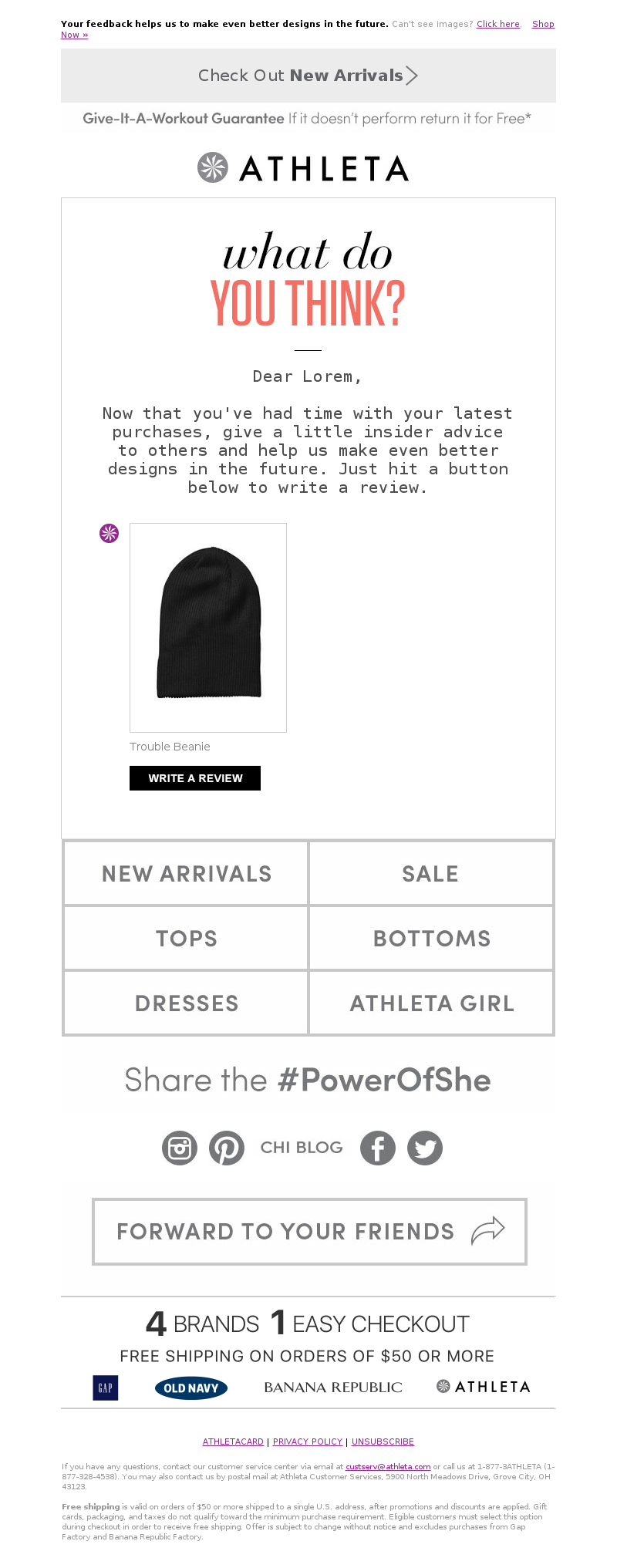Click the WRITE A REVIEW button

click(195, 778)
